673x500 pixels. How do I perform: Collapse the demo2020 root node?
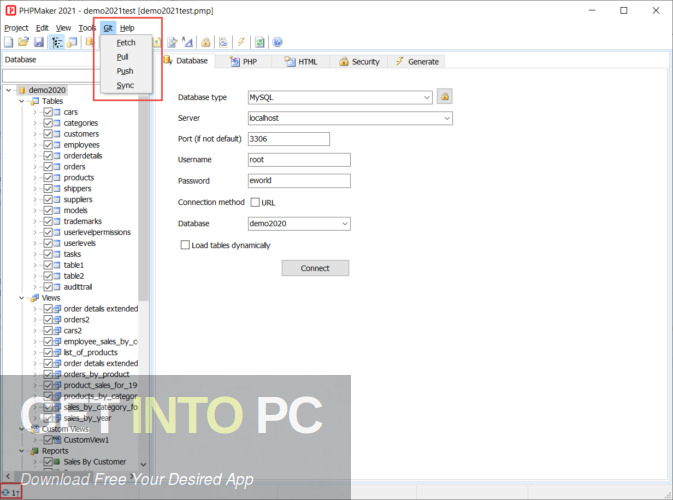(9, 90)
